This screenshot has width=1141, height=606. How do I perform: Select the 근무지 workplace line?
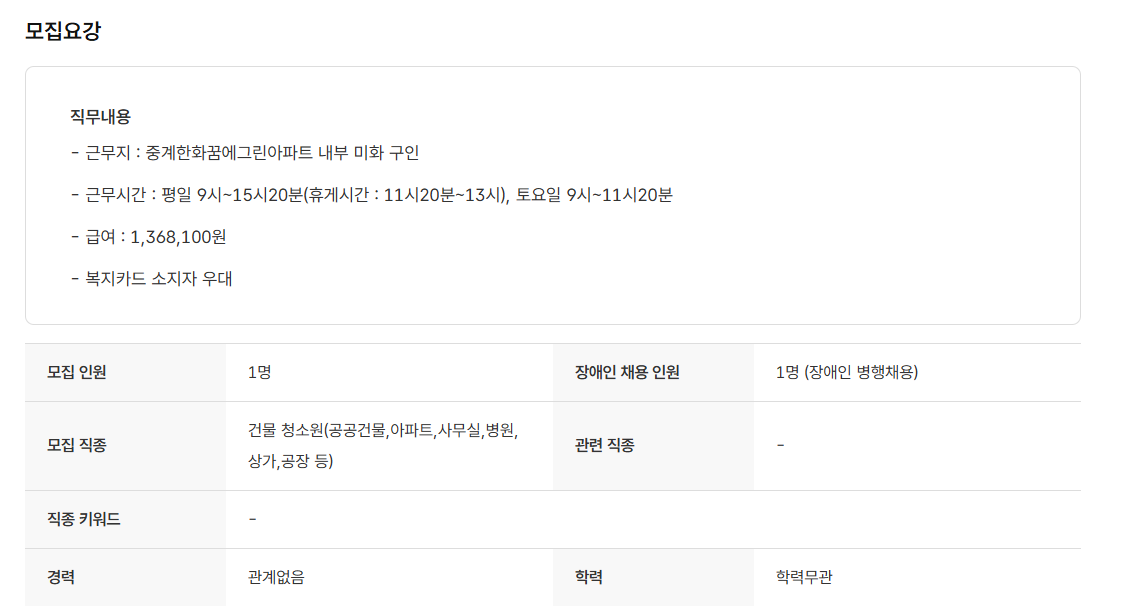(245, 153)
